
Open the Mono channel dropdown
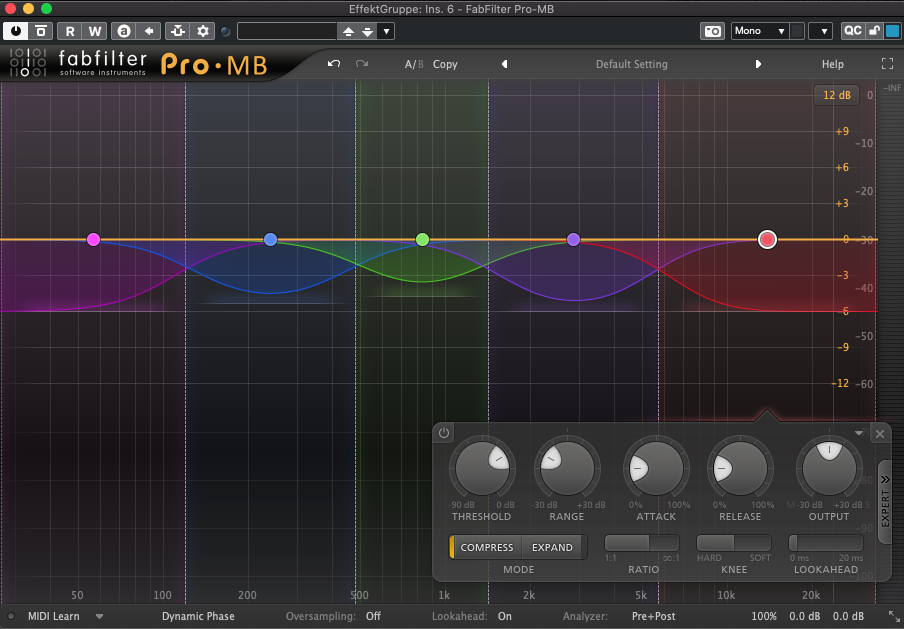tap(760, 31)
